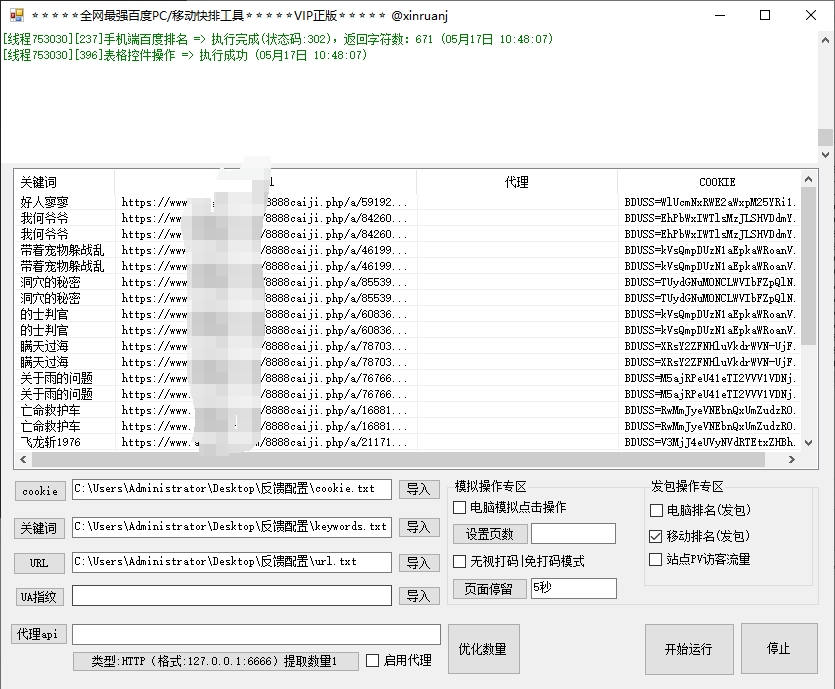The width and height of the screenshot is (835, 689).
Task: Click the 关键词 label button
Action: [39, 528]
